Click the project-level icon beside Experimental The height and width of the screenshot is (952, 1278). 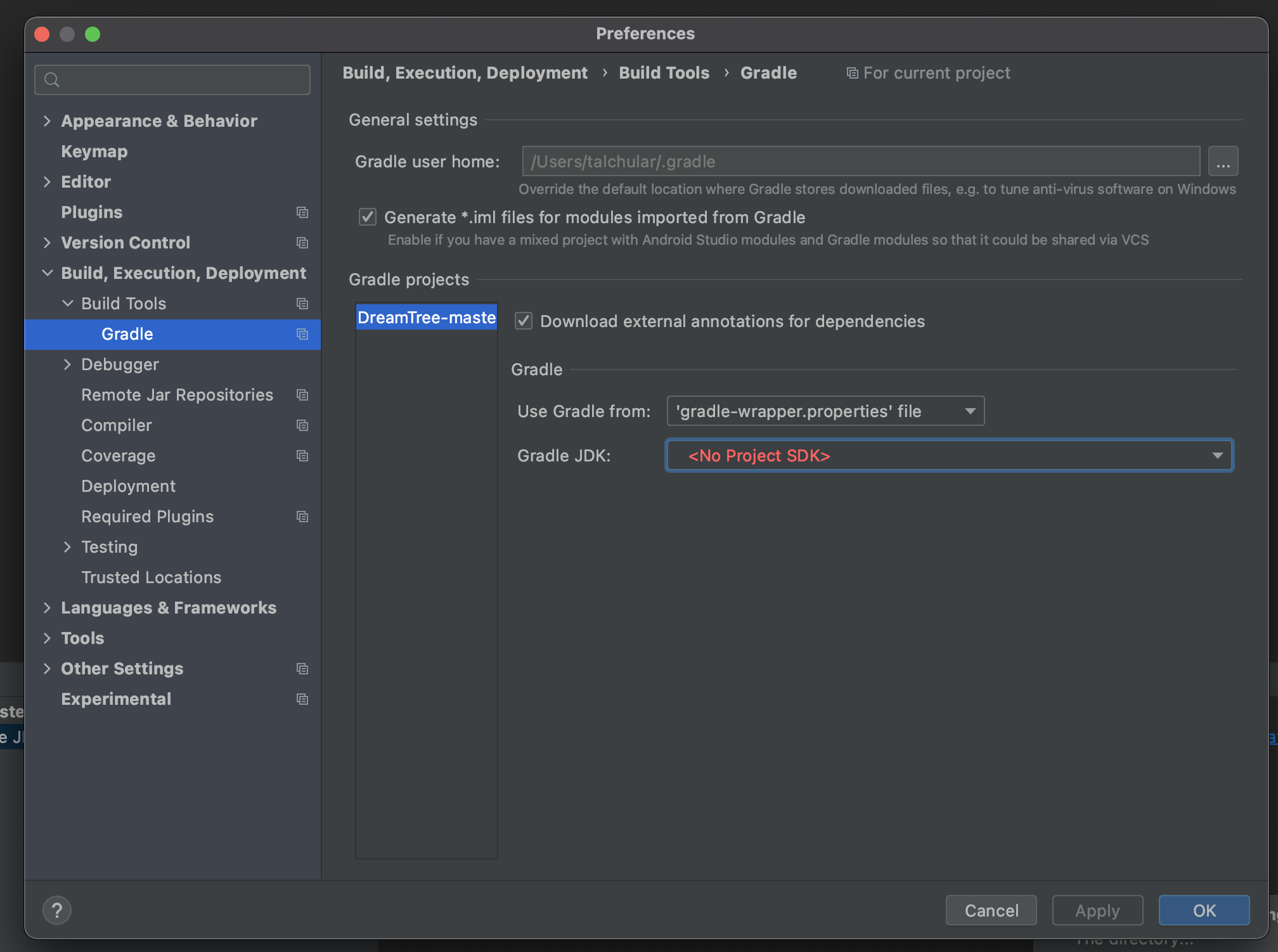click(302, 699)
